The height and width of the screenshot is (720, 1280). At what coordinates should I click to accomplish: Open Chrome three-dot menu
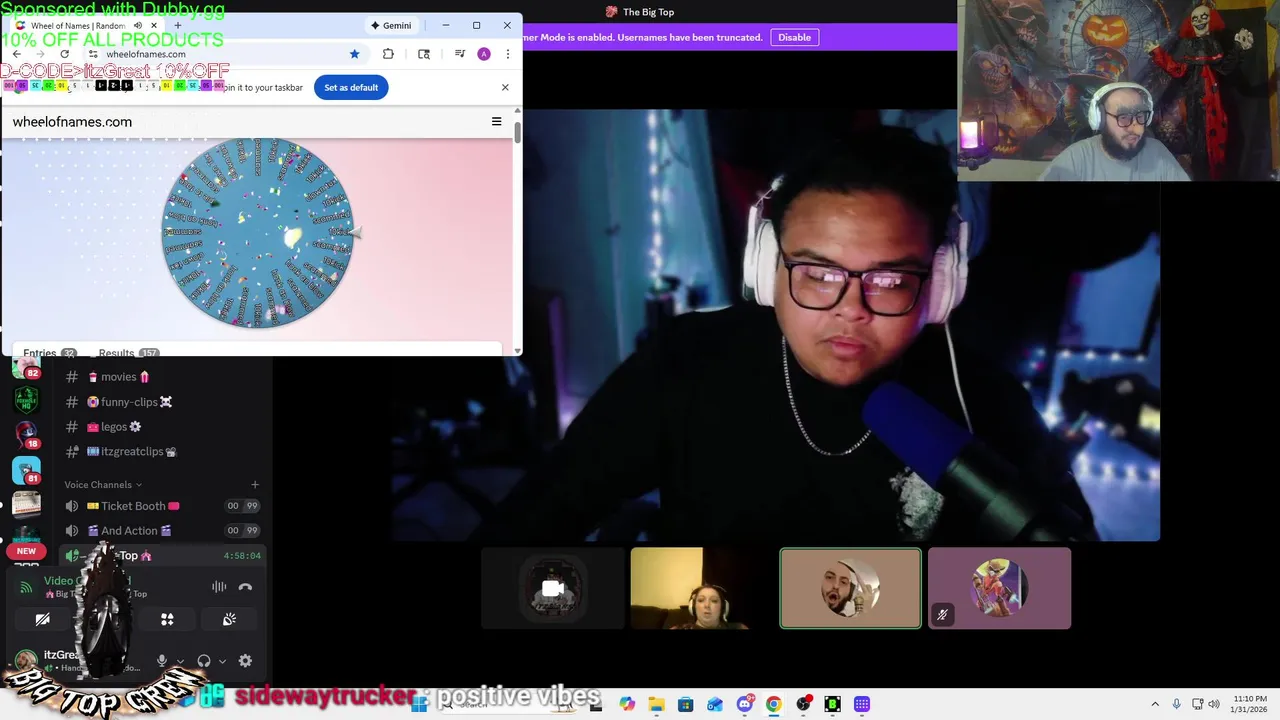507,54
